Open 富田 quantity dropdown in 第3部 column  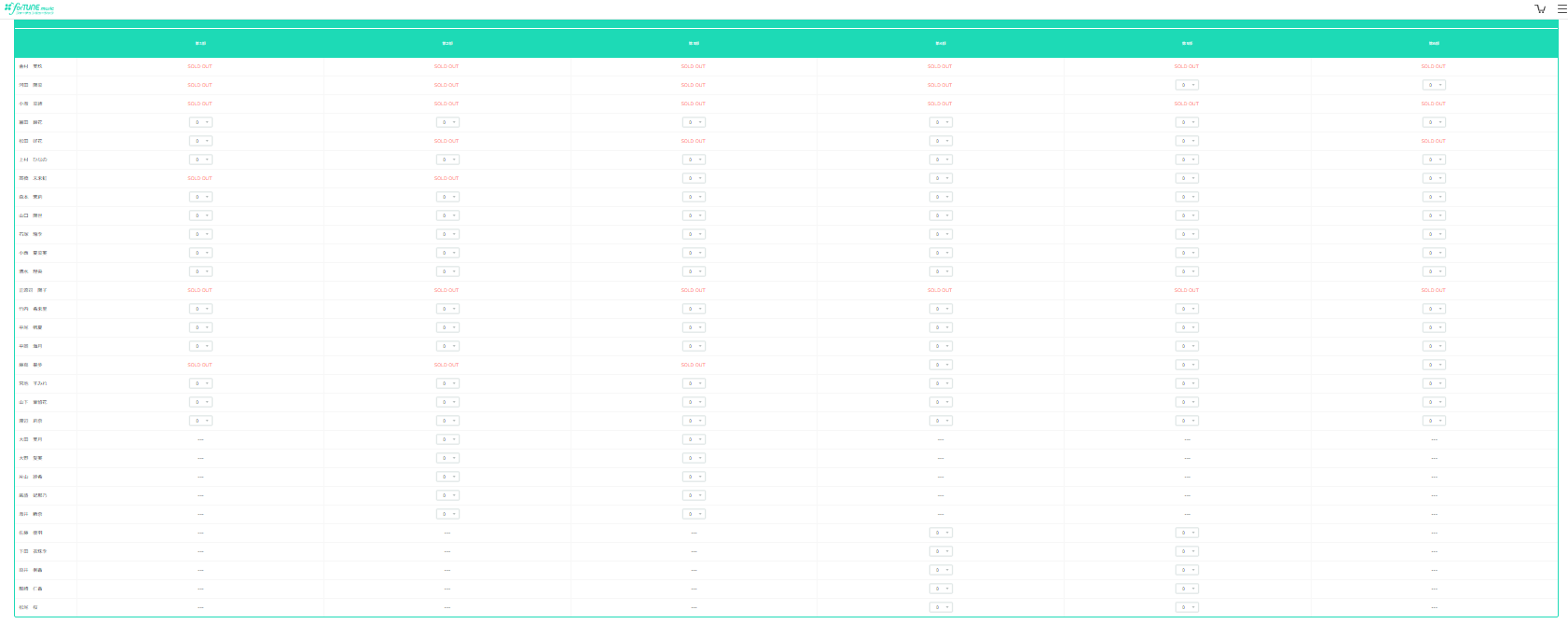694,122
